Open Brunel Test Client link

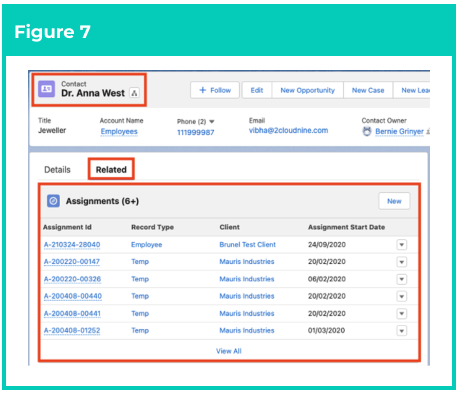248,245
